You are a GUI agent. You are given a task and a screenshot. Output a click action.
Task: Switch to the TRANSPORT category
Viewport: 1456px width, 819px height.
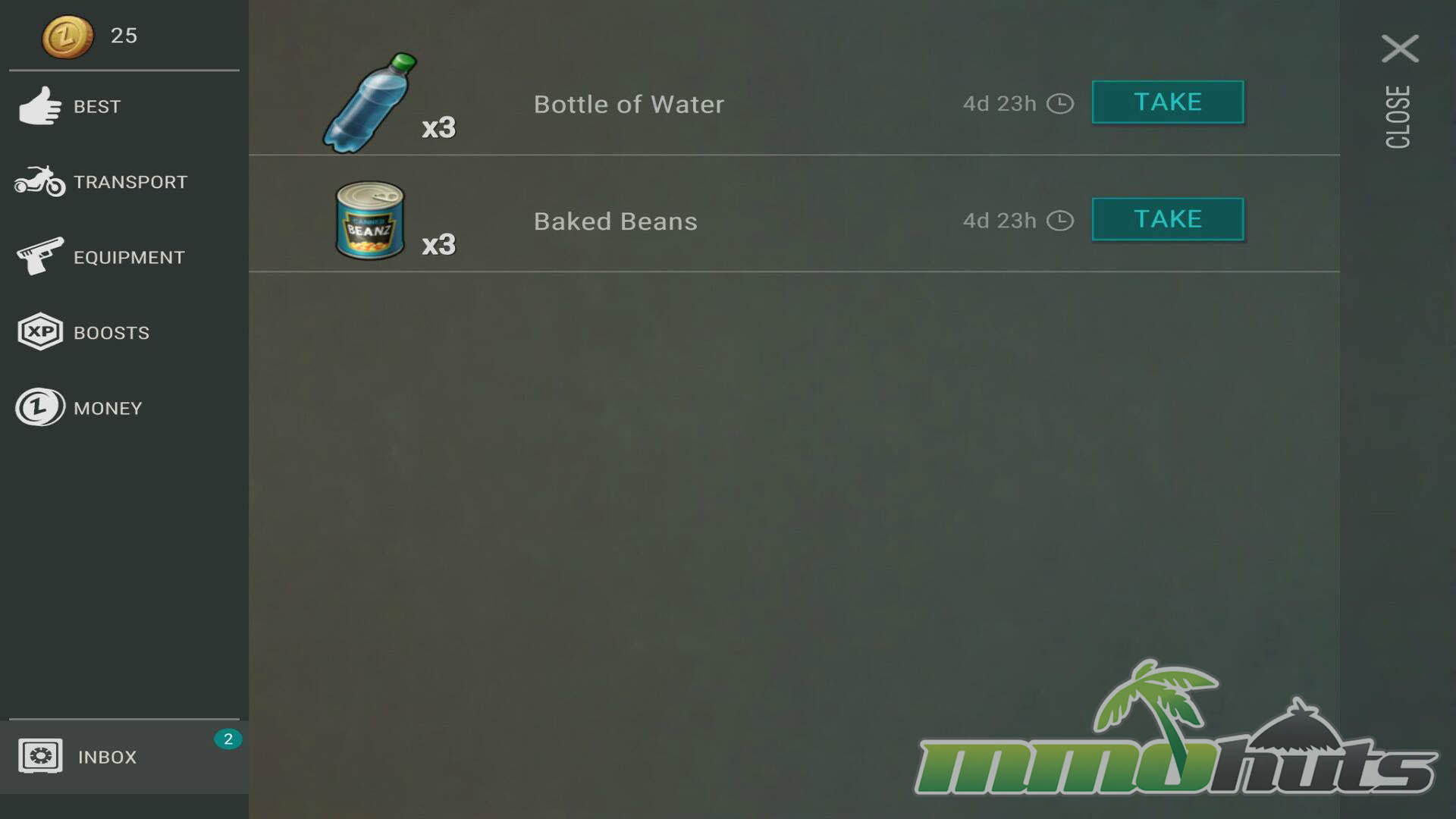pyautogui.click(x=130, y=182)
